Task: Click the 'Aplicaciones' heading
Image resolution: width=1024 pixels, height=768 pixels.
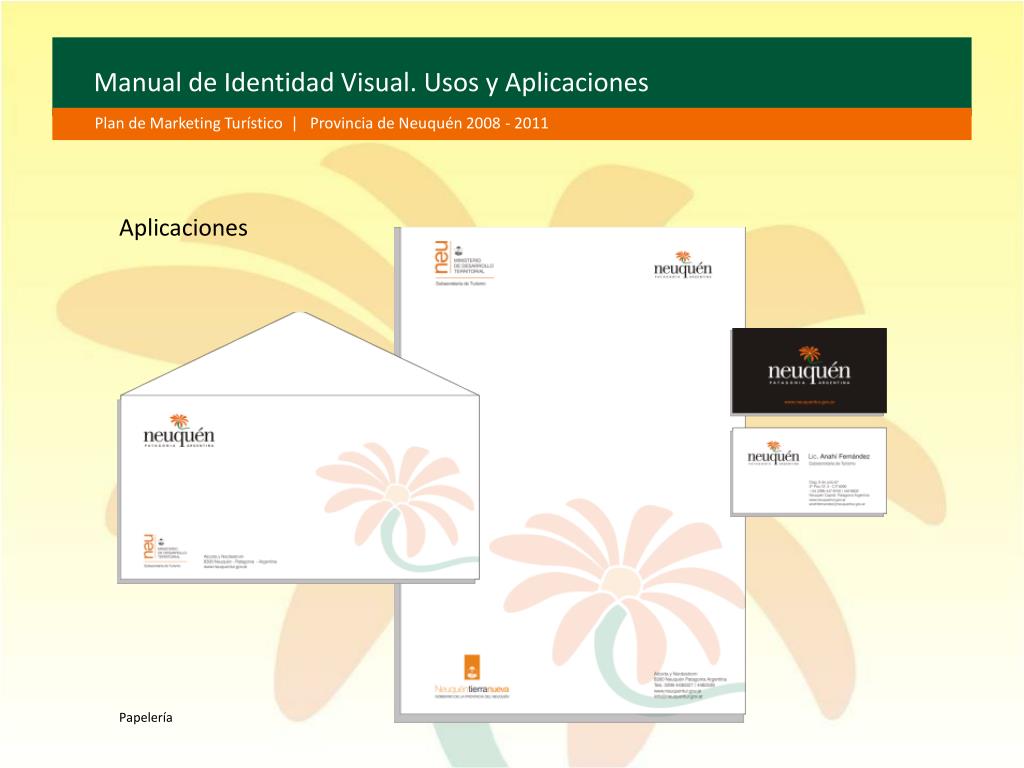Action: pyautogui.click(x=184, y=228)
